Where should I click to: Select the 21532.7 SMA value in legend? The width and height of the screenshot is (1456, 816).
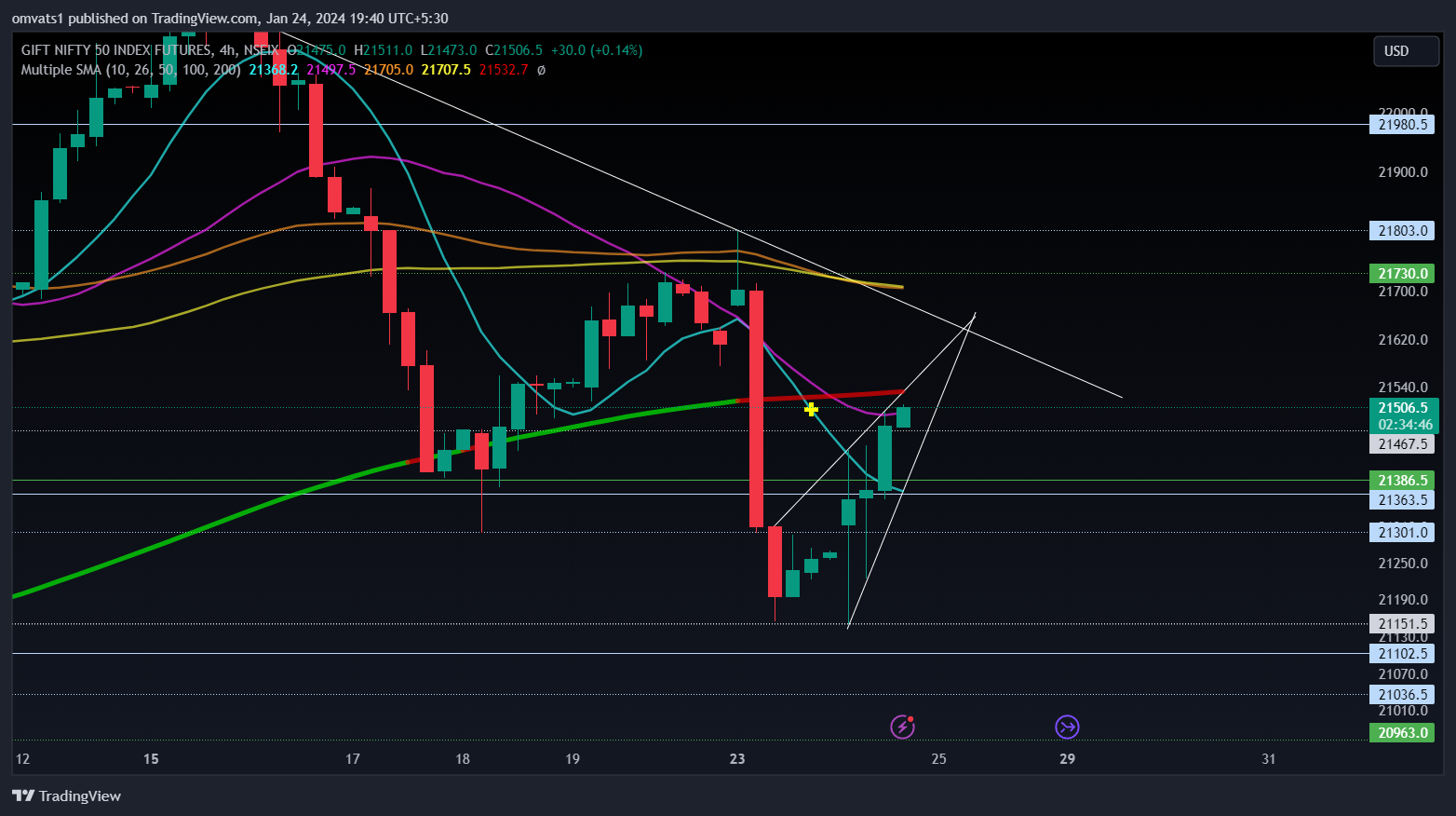[x=504, y=70]
